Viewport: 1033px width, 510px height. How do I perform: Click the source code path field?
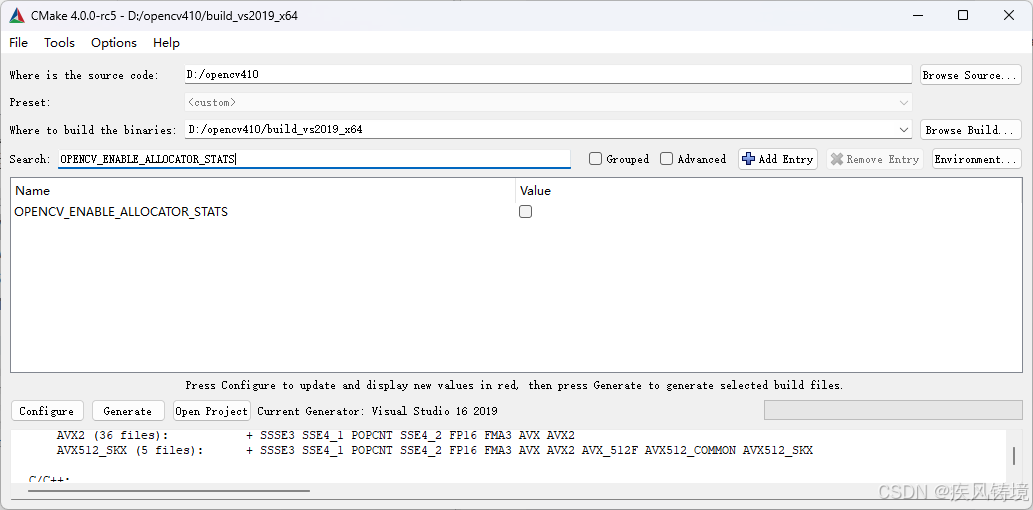(548, 74)
